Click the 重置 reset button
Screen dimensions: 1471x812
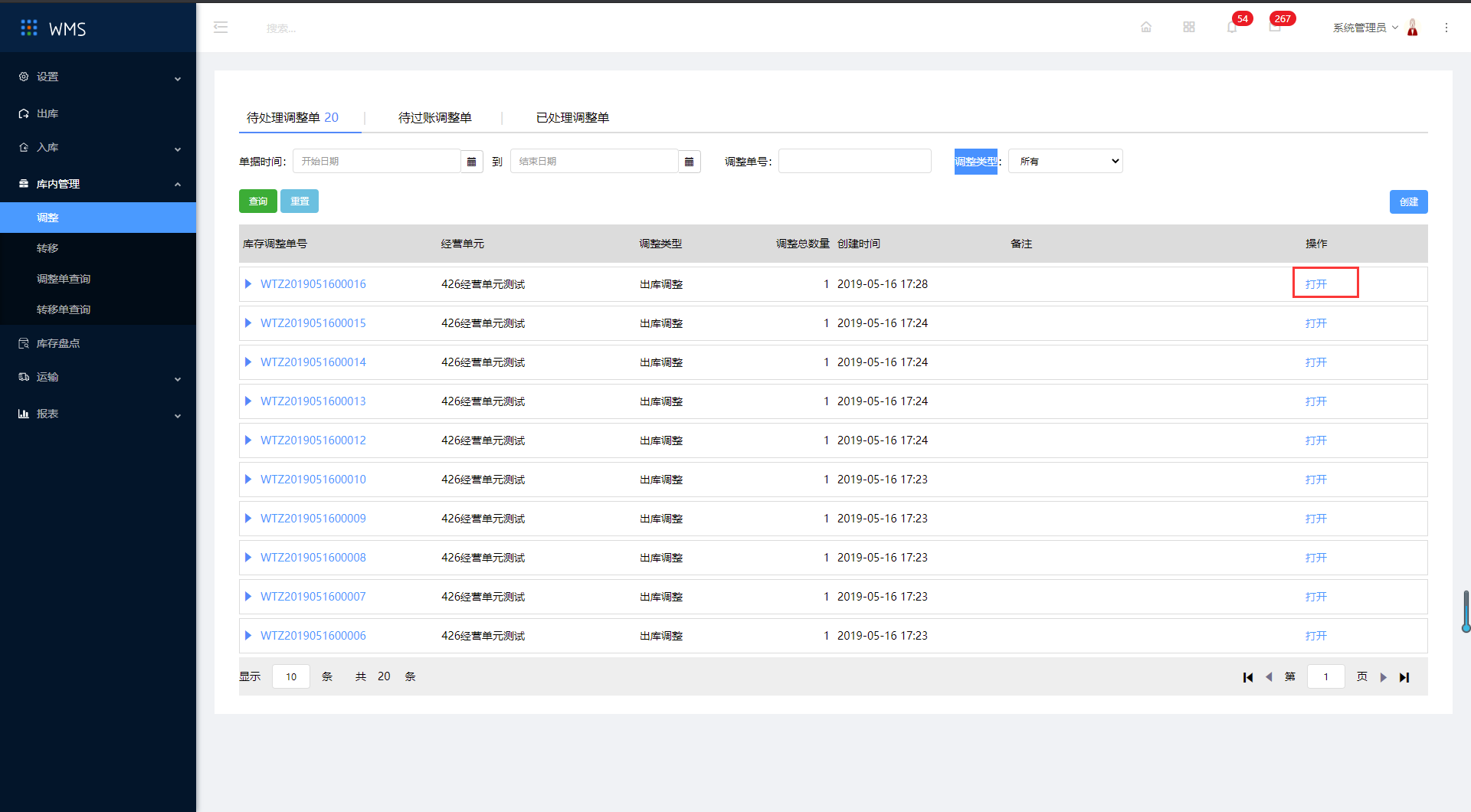point(300,201)
